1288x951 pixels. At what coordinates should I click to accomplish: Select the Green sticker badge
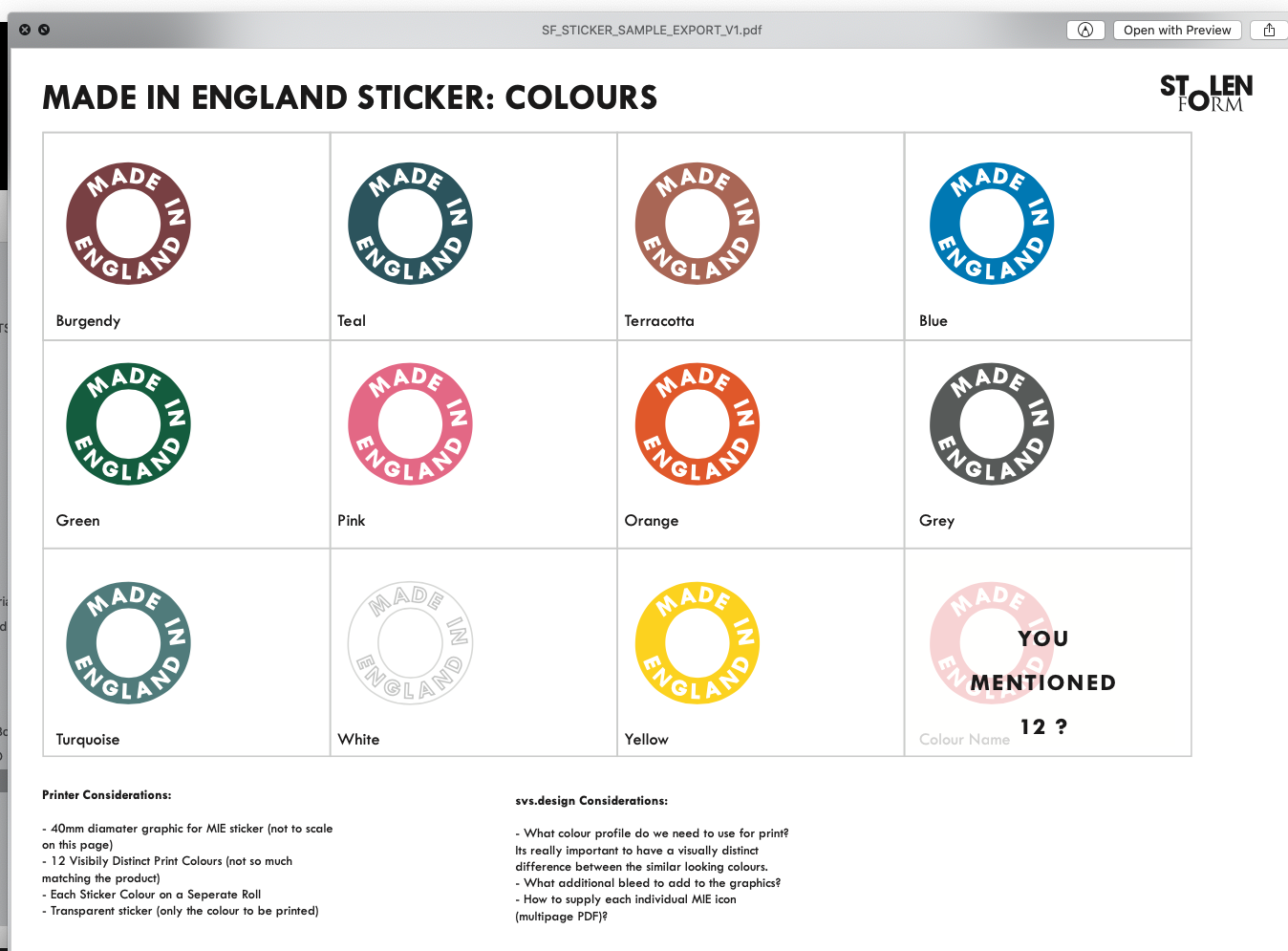[x=128, y=424]
